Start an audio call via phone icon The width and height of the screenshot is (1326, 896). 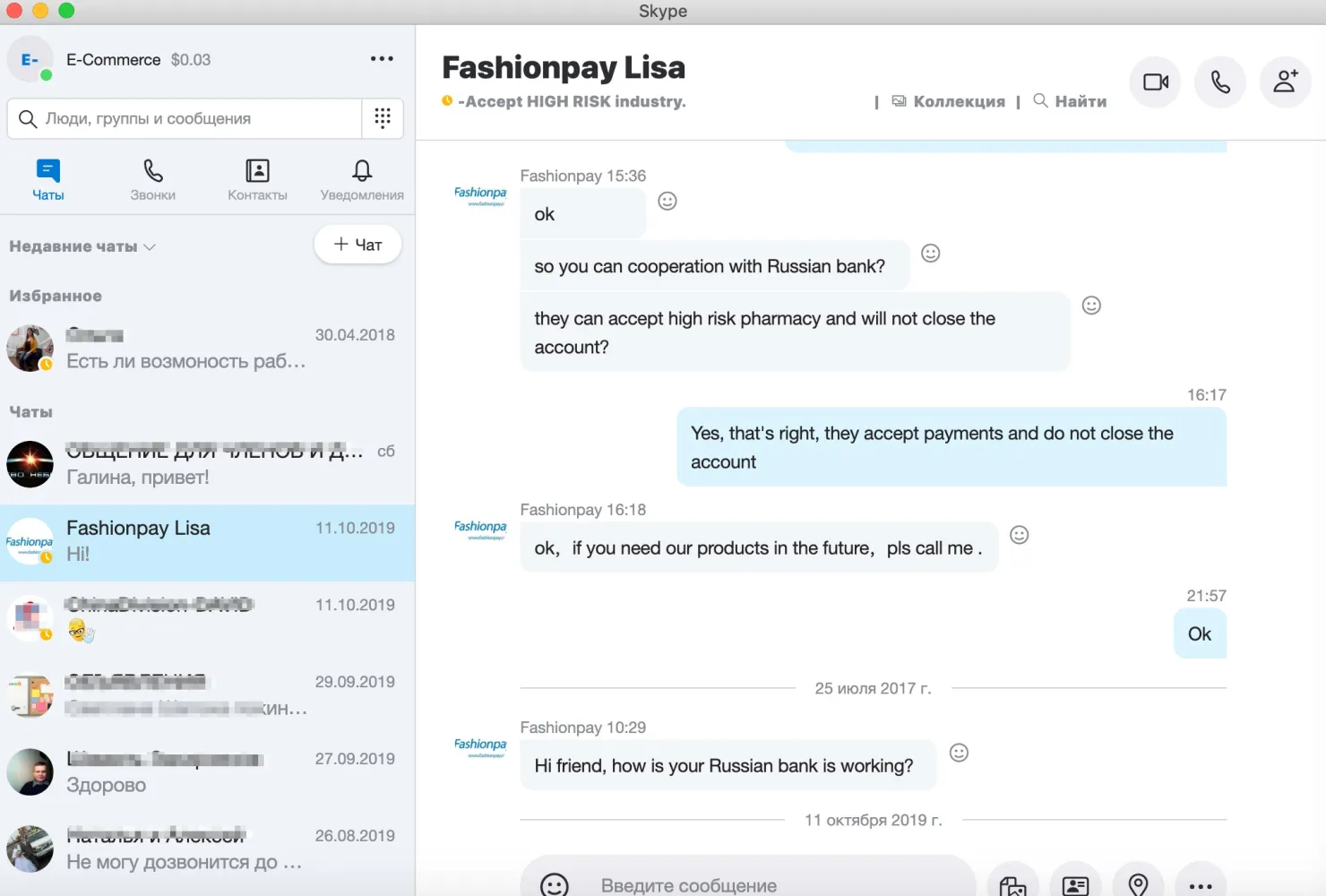[x=1220, y=82]
